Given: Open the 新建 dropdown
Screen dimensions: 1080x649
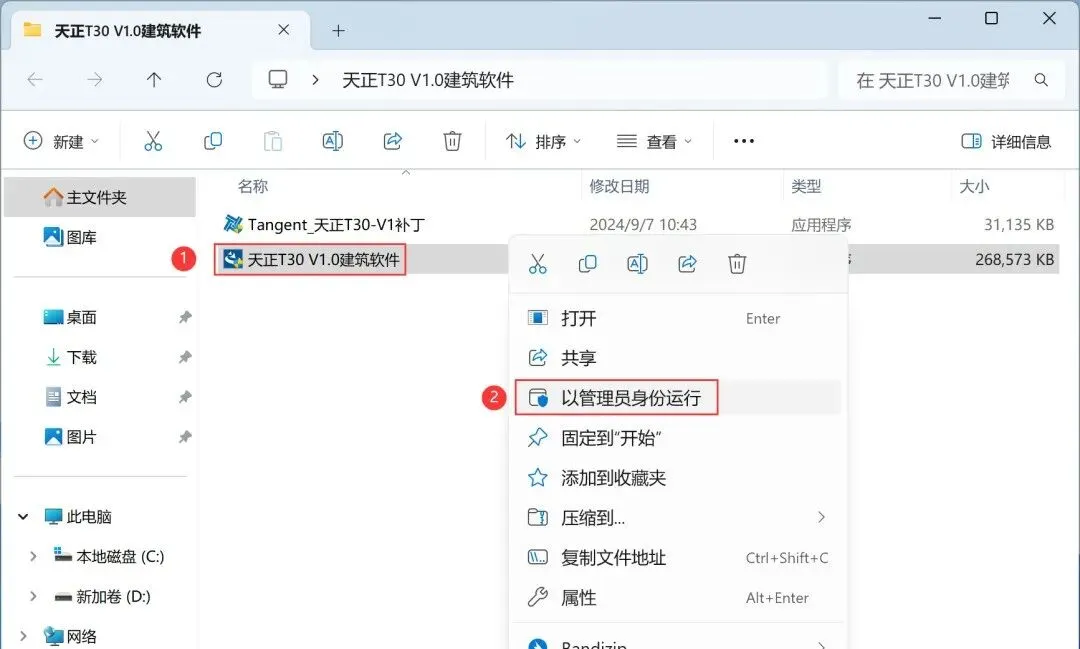Looking at the screenshot, I should (x=61, y=141).
